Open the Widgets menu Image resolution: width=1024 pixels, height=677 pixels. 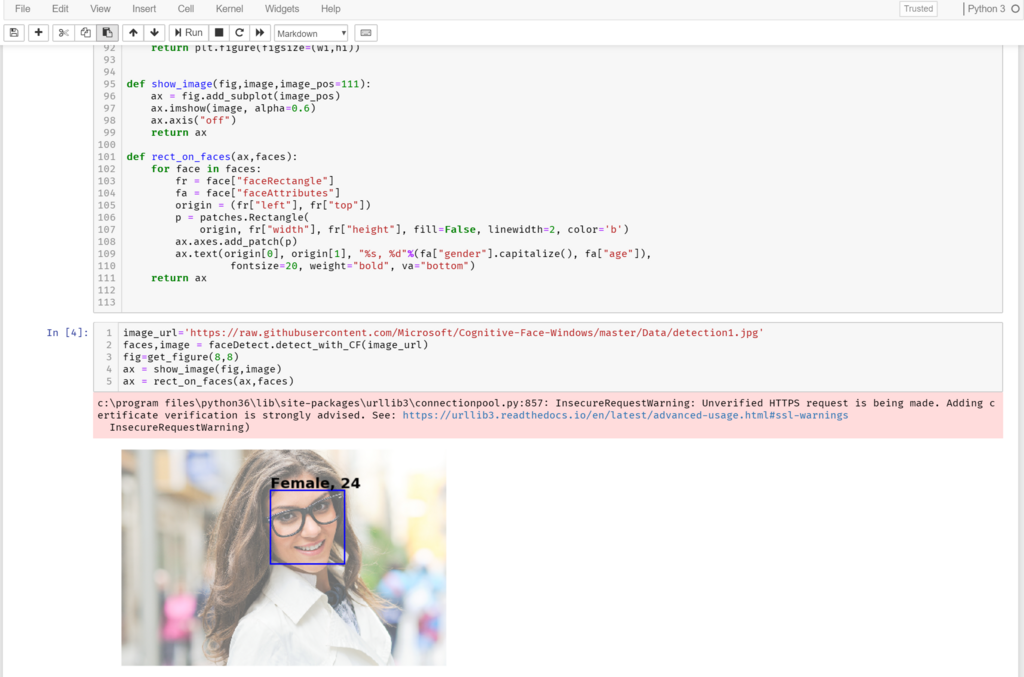coord(282,9)
